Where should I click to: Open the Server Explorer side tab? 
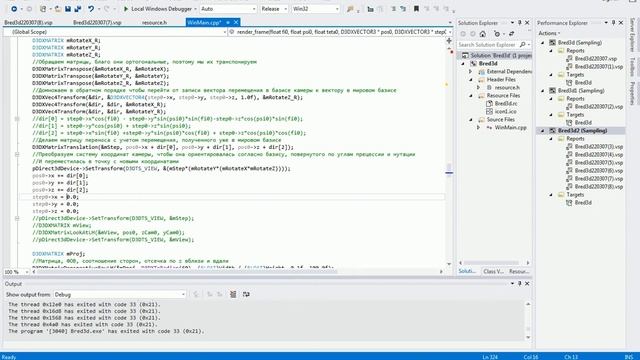point(633,35)
